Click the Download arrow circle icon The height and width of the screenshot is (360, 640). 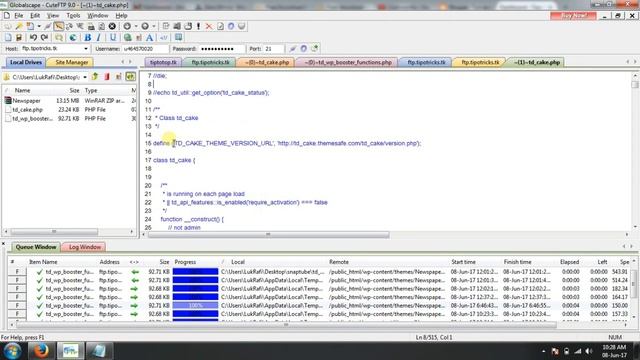click(127, 26)
